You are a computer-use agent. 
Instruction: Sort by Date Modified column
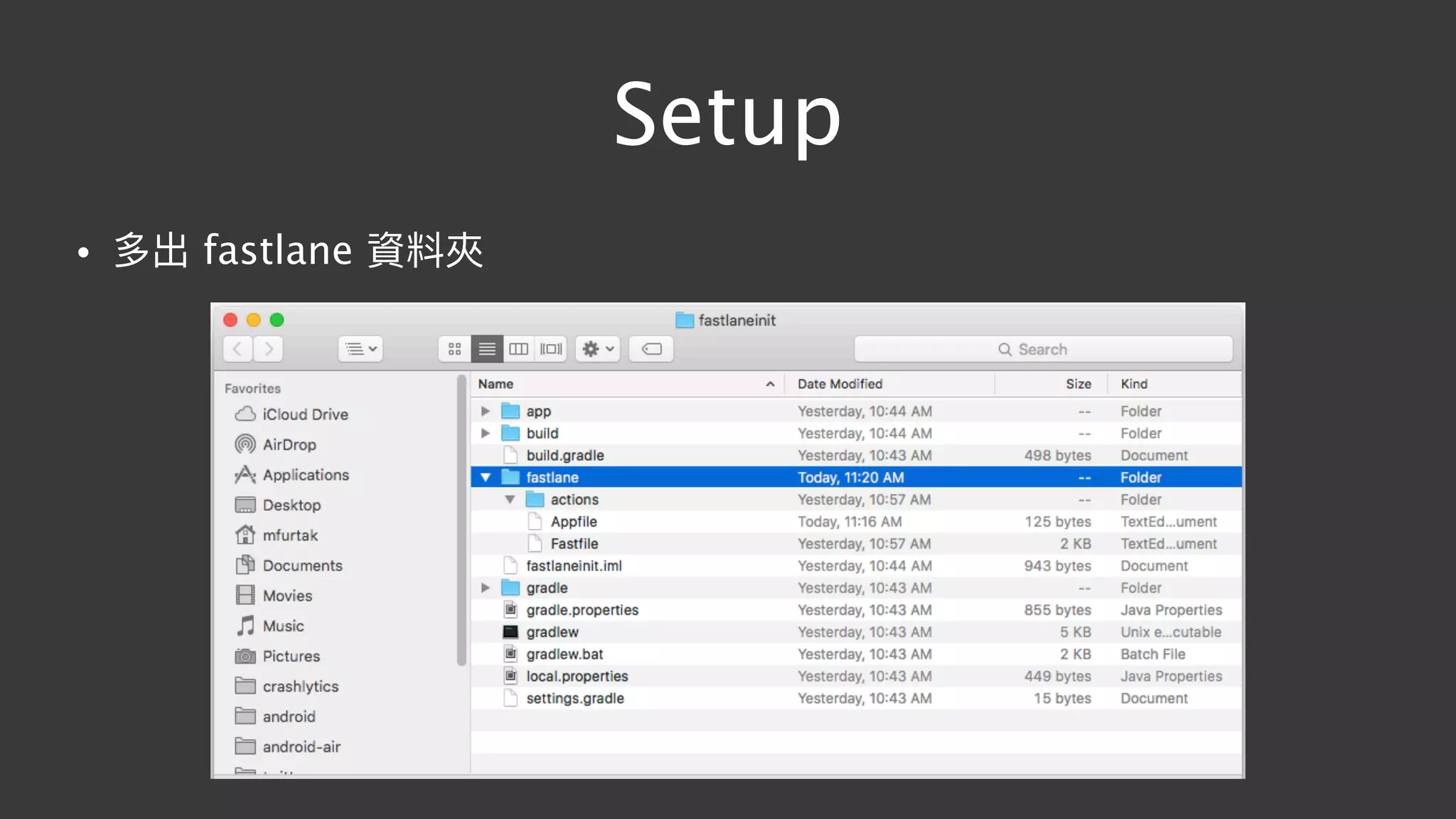pyautogui.click(x=889, y=384)
